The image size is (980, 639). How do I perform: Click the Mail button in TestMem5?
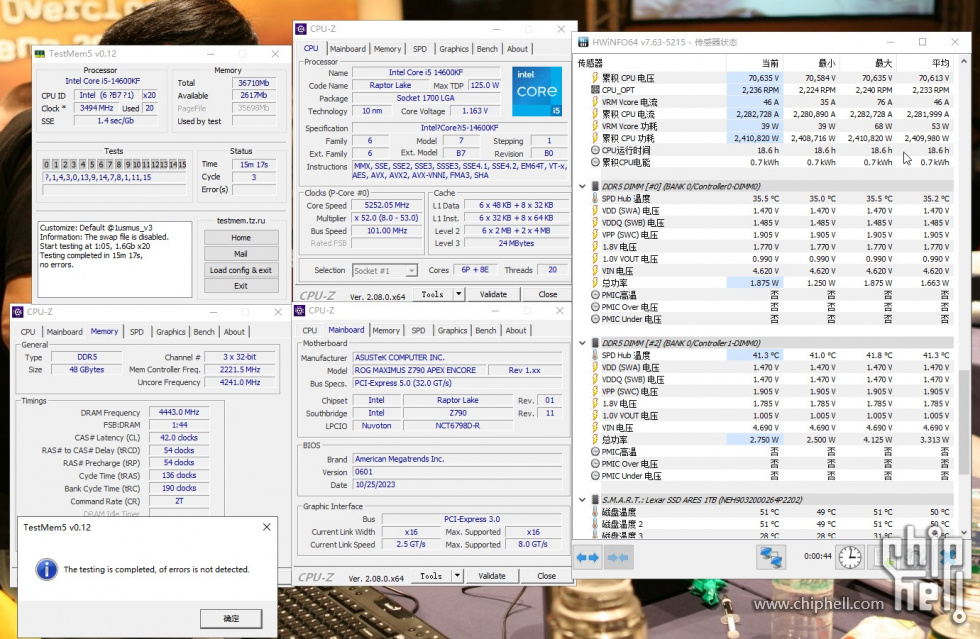point(241,254)
